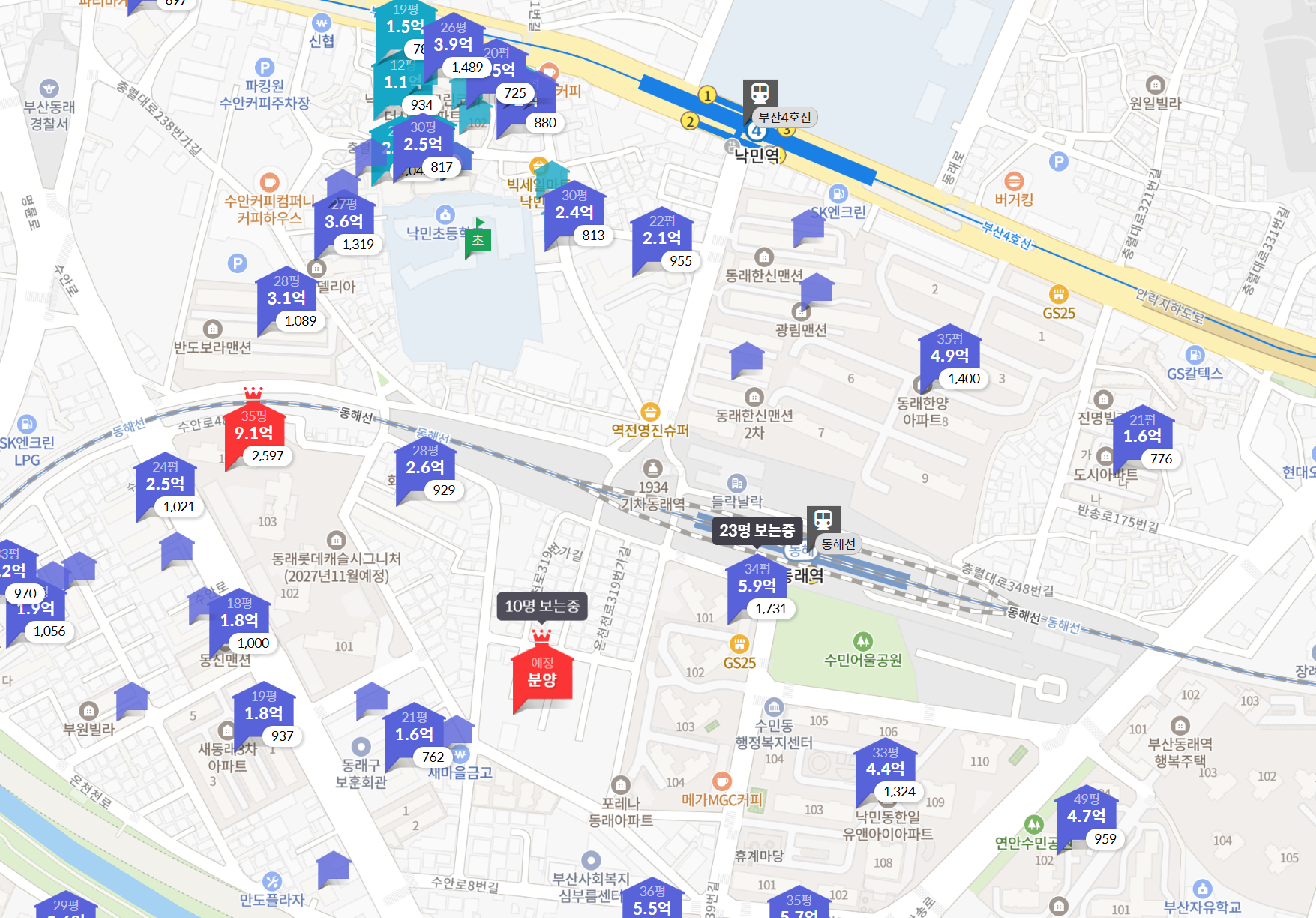Open the 49평 4.7억 marker
This screenshot has height=918, width=1316.
[1086, 816]
